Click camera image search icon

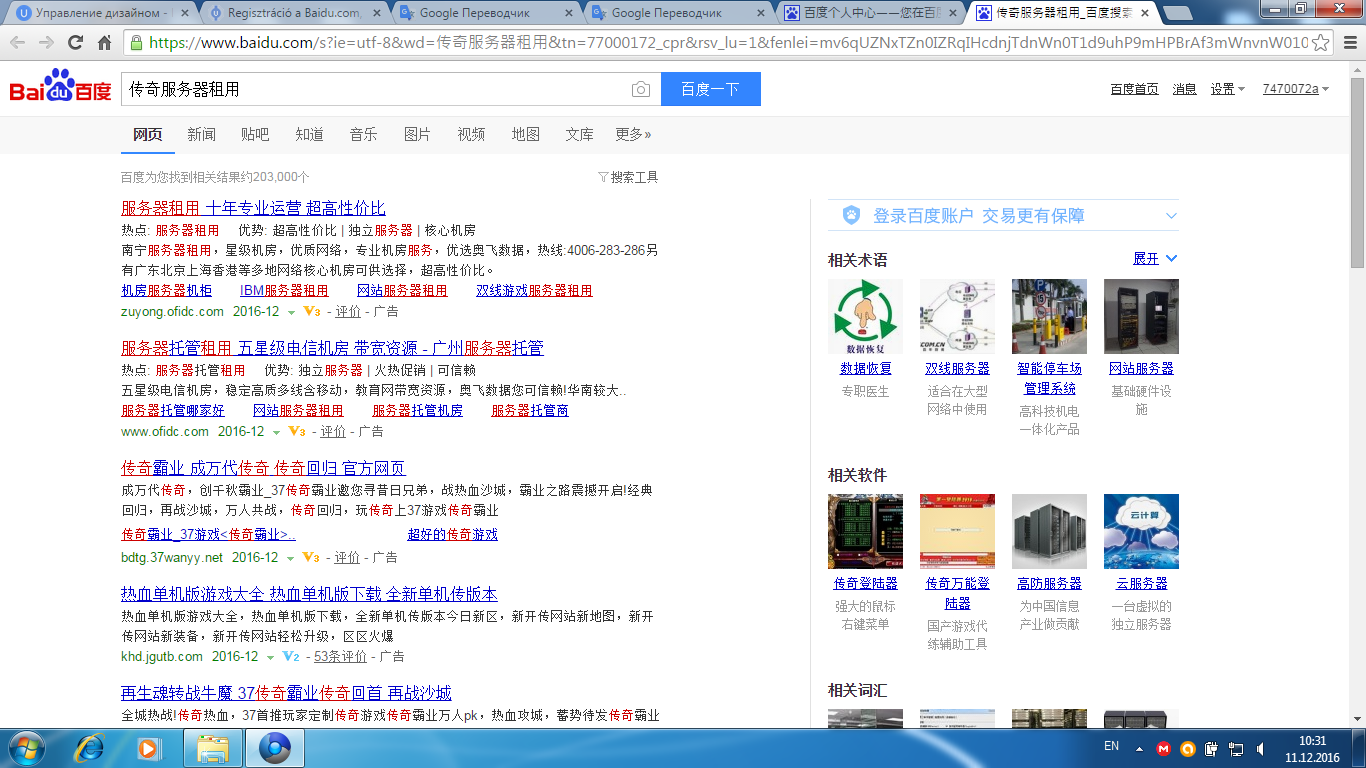coord(641,90)
